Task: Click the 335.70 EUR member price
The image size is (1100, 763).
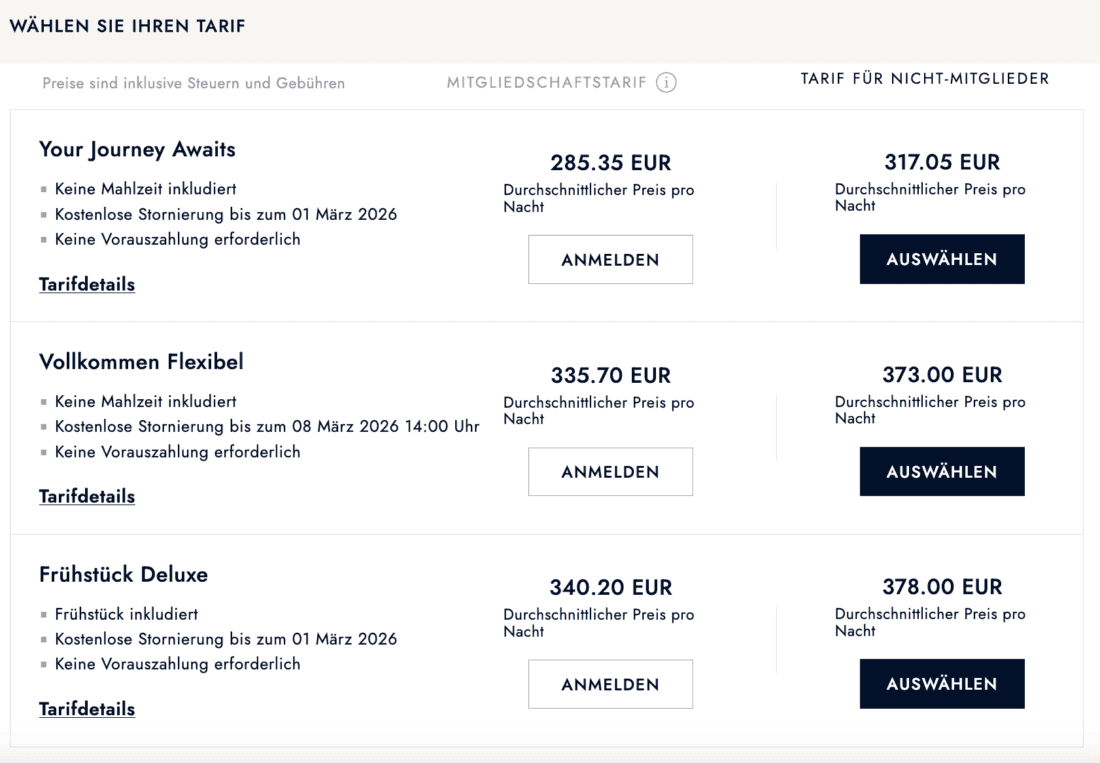Action: tap(610, 376)
